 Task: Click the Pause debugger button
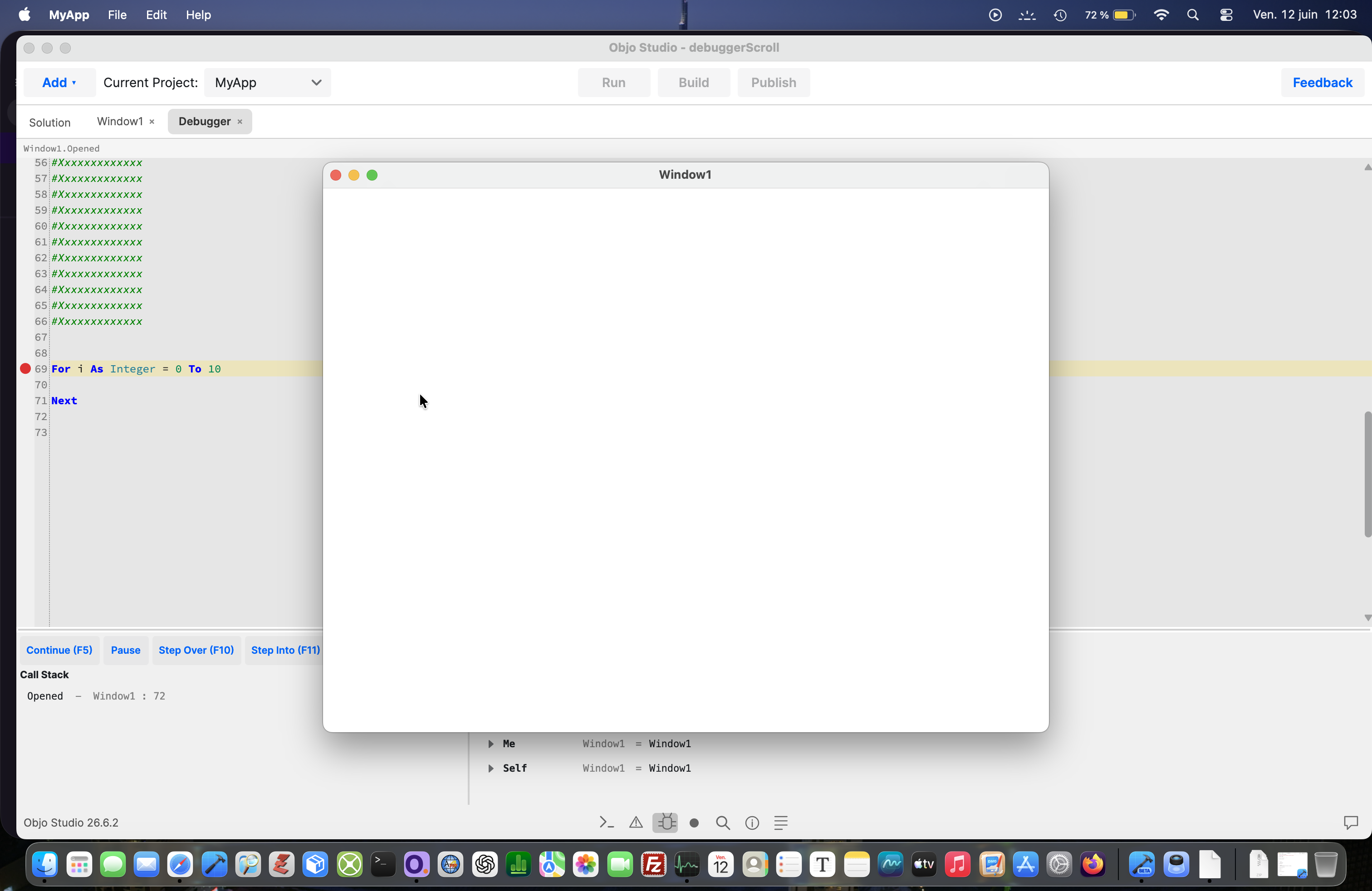point(126,650)
